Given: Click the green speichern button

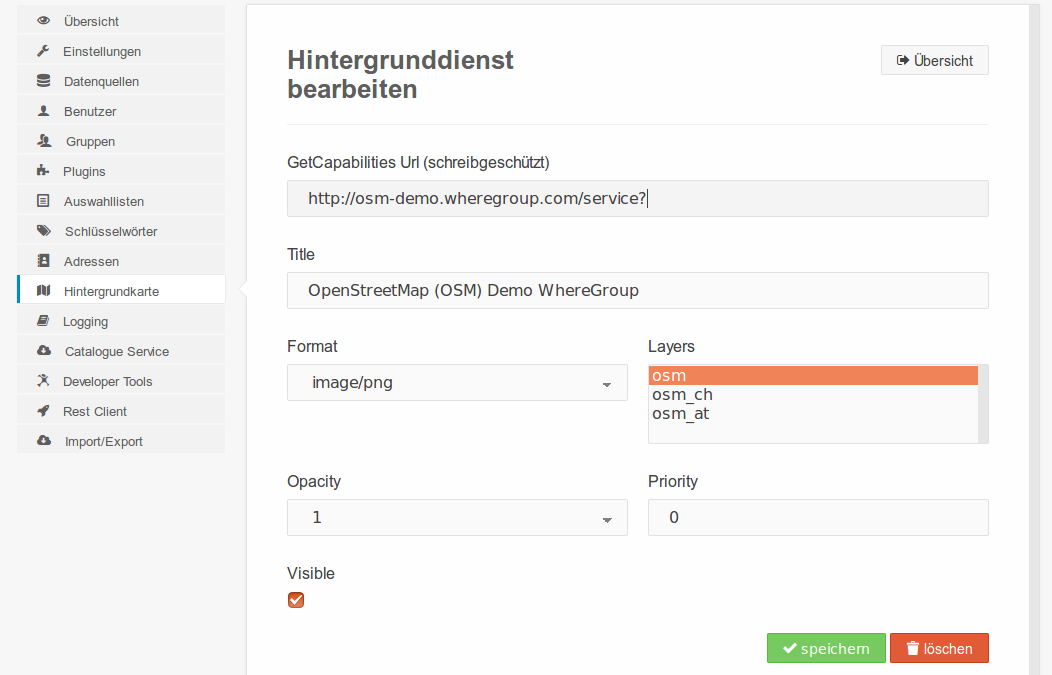Looking at the screenshot, I should pos(826,648).
